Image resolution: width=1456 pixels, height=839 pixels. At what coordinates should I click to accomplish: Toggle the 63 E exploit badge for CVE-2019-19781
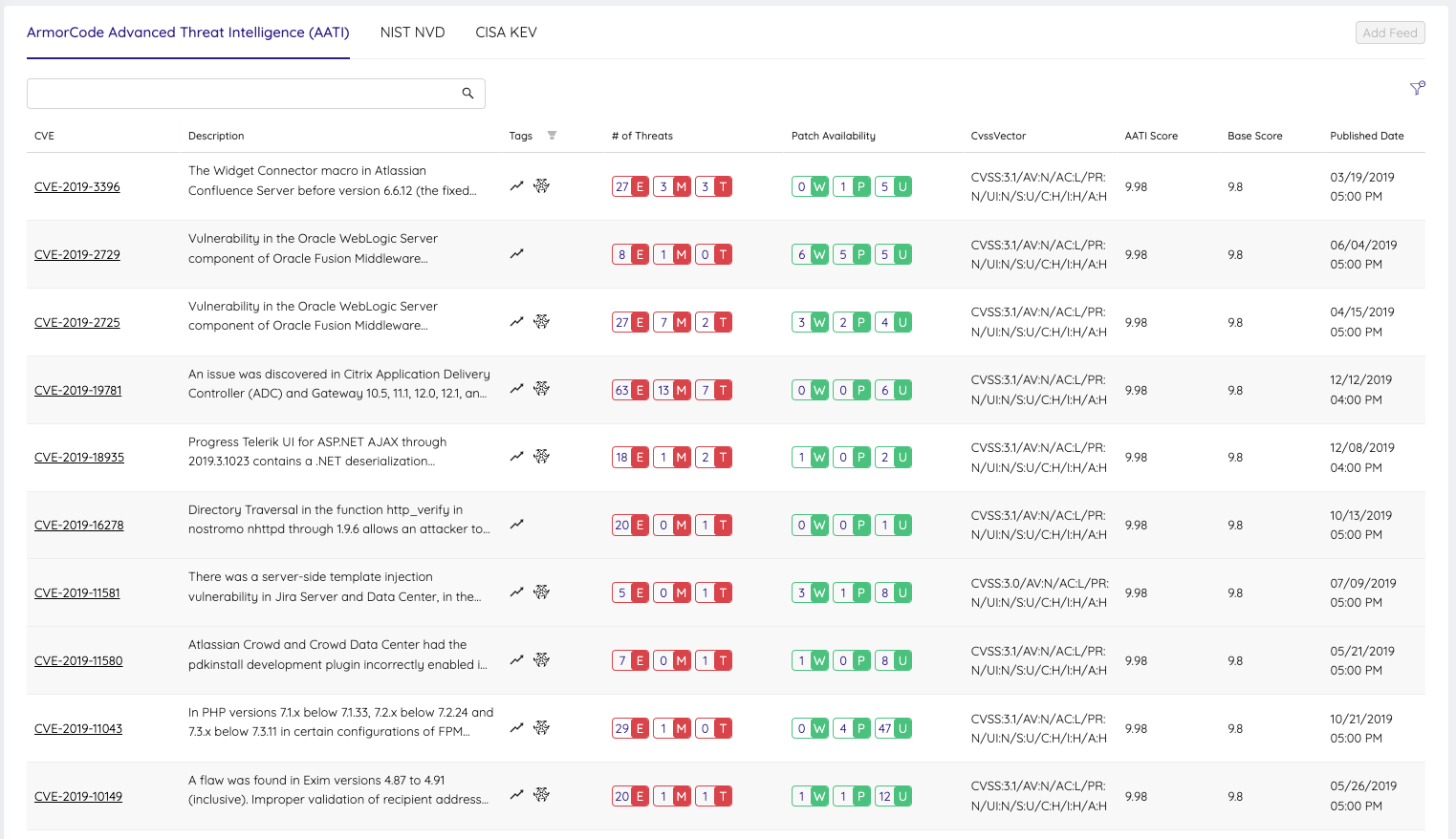tap(630, 389)
